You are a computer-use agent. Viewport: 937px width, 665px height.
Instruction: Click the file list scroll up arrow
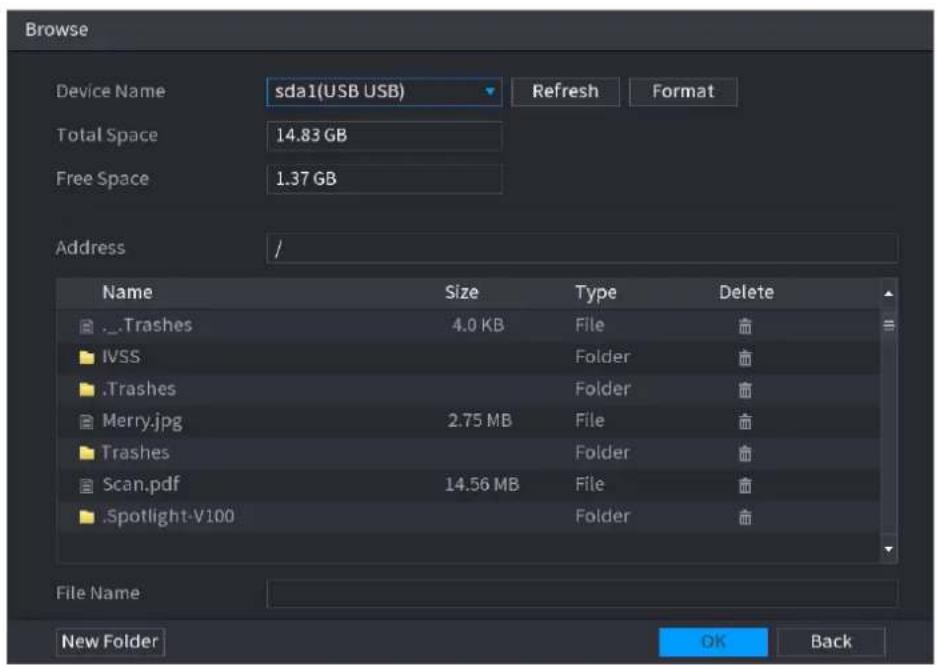[x=889, y=293]
